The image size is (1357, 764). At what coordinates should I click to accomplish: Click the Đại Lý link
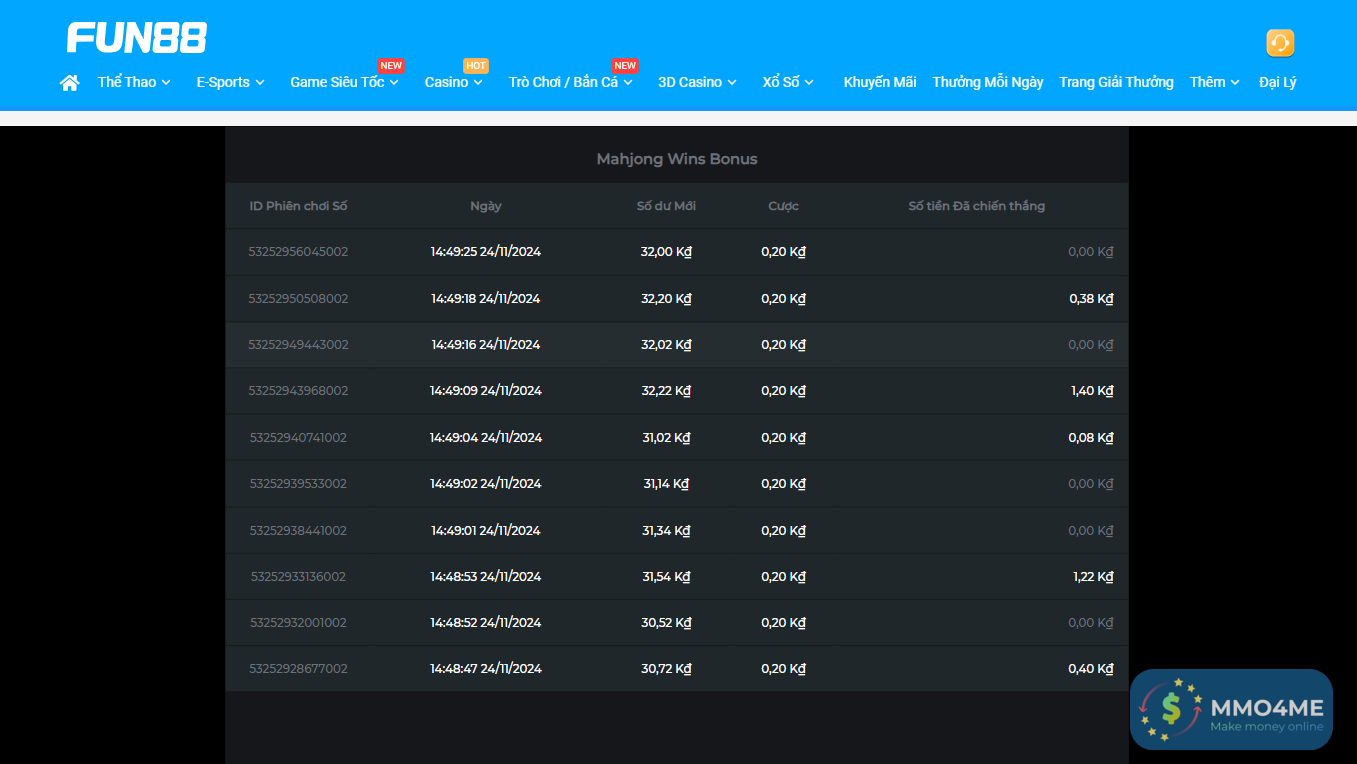(x=1277, y=82)
